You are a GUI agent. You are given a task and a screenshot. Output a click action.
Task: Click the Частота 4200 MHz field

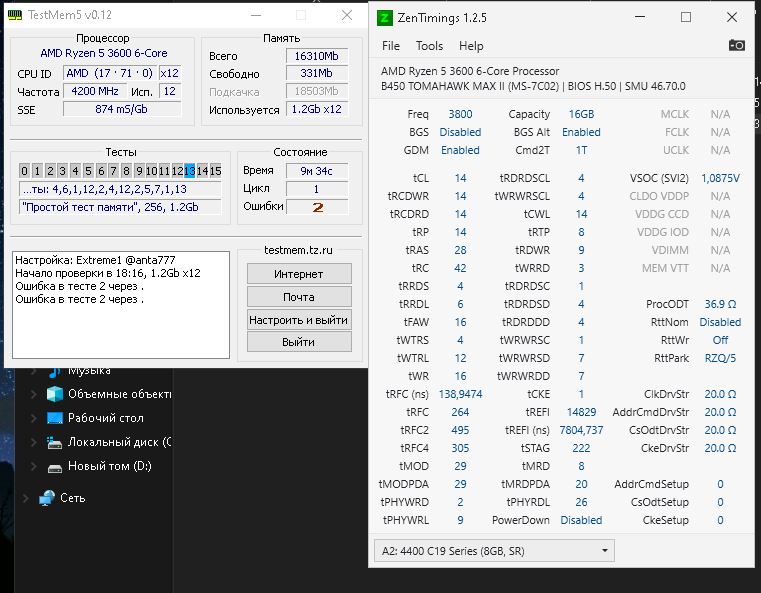pyautogui.click(x=95, y=91)
